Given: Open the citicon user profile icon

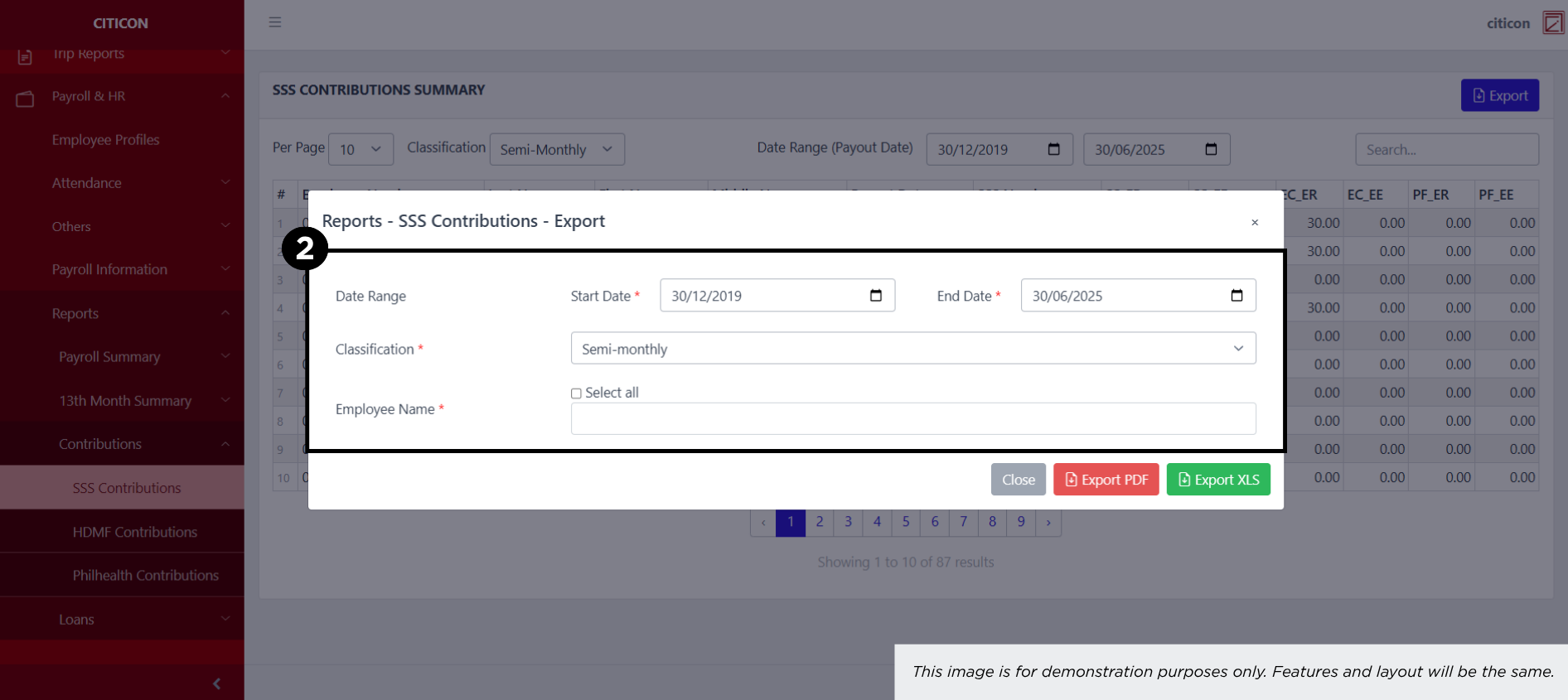Looking at the screenshot, I should 1552,23.
